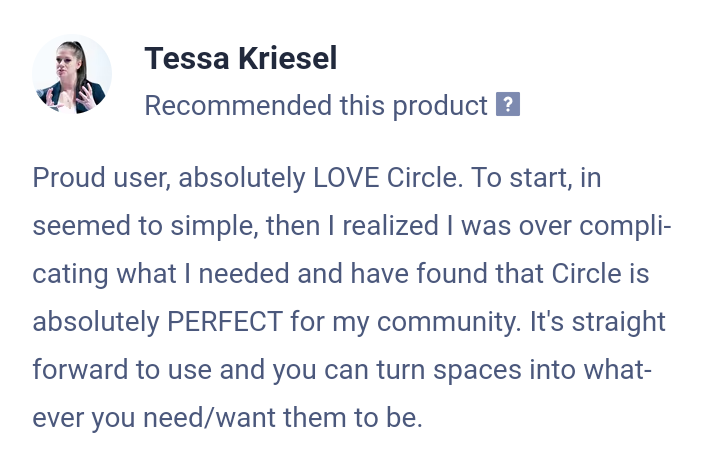Click the word 'realized' in the review
Screen dimensions: 720x452
tap(390, 226)
